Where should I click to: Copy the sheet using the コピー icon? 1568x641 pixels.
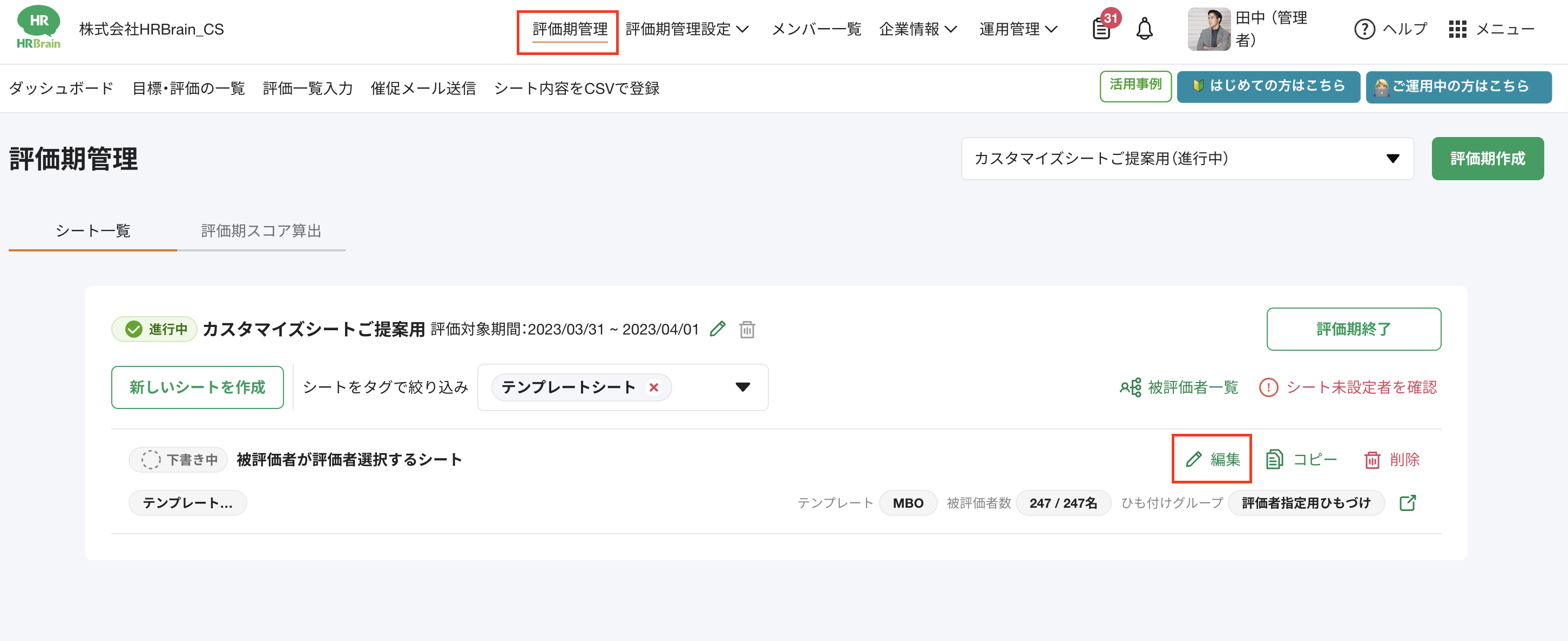pos(1275,459)
